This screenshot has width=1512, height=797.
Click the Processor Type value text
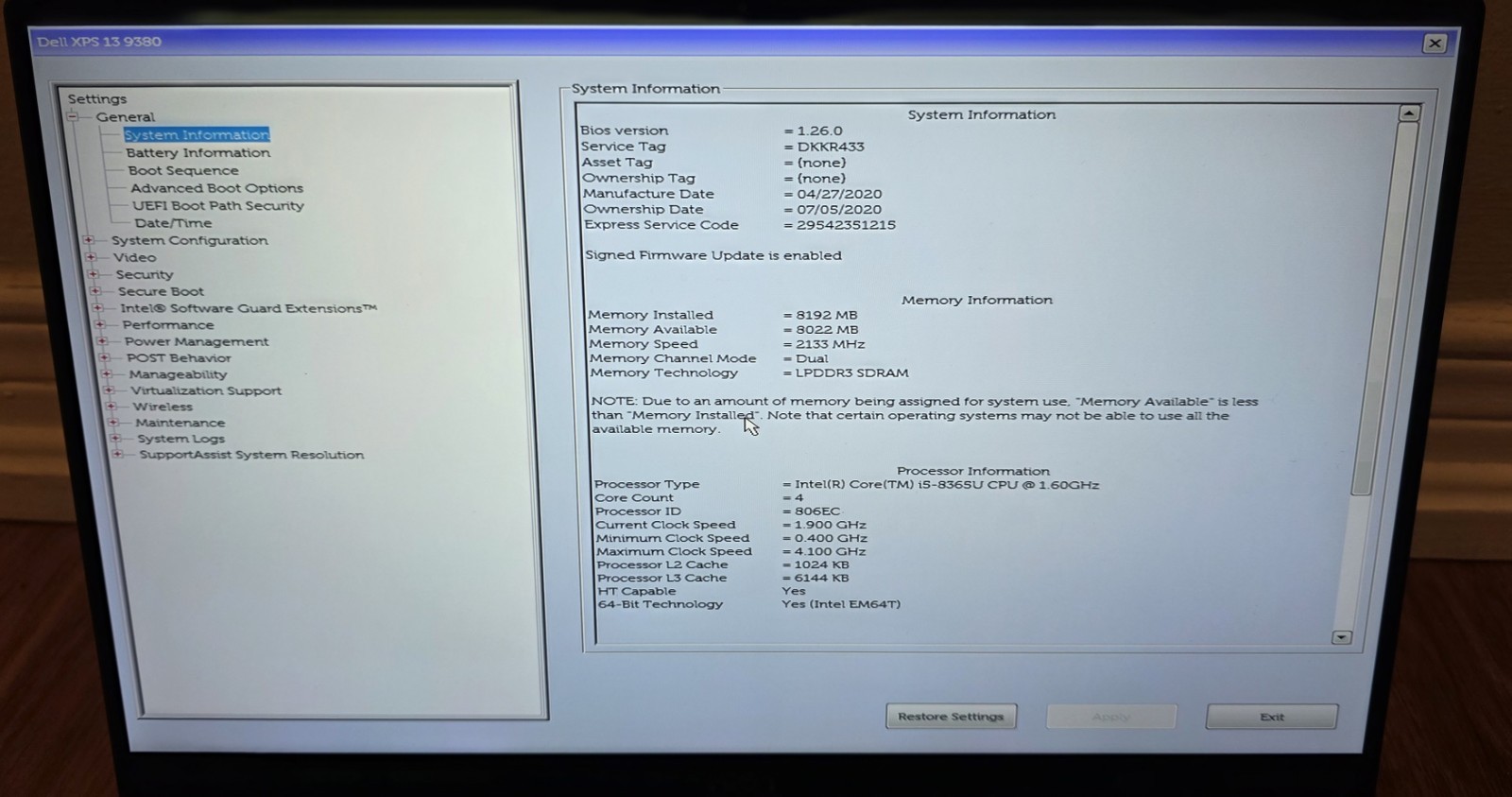pyautogui.click(x=947, y=485)
